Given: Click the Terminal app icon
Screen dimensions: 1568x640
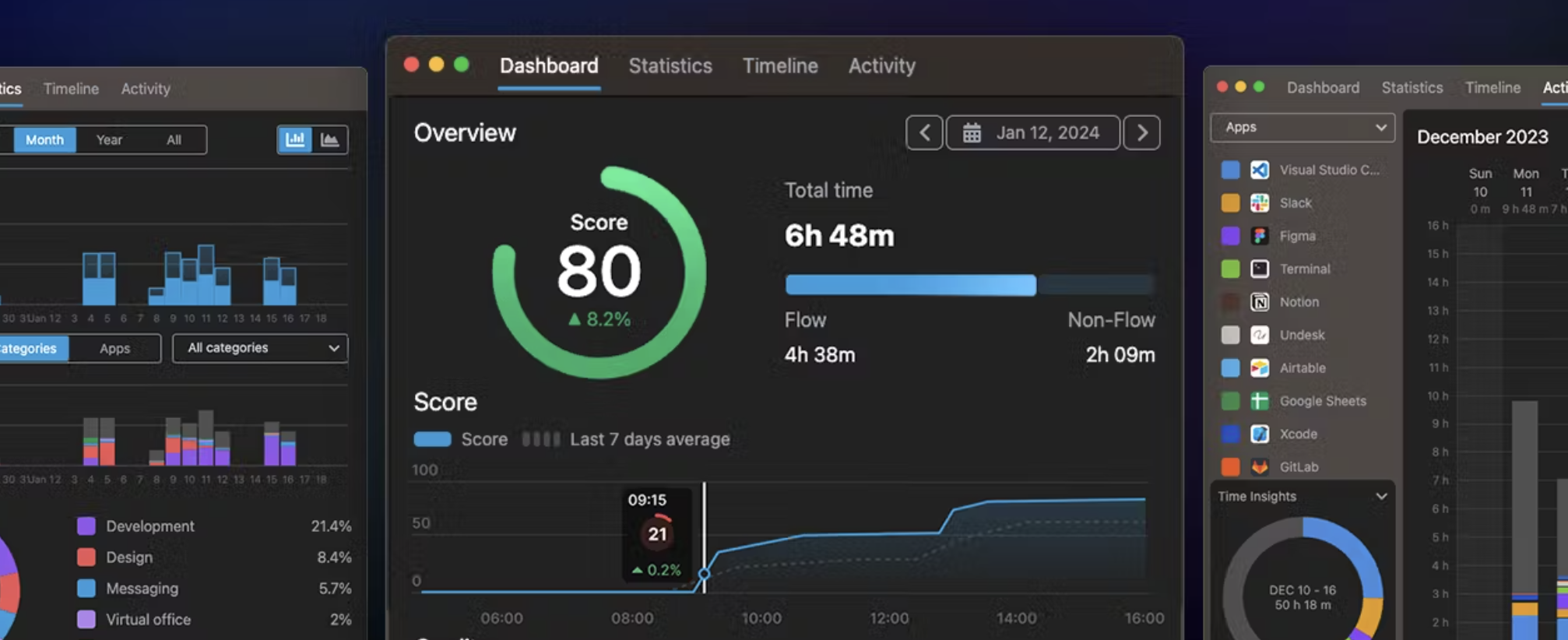Looking at the screenshot, I should click(1260, 269).
